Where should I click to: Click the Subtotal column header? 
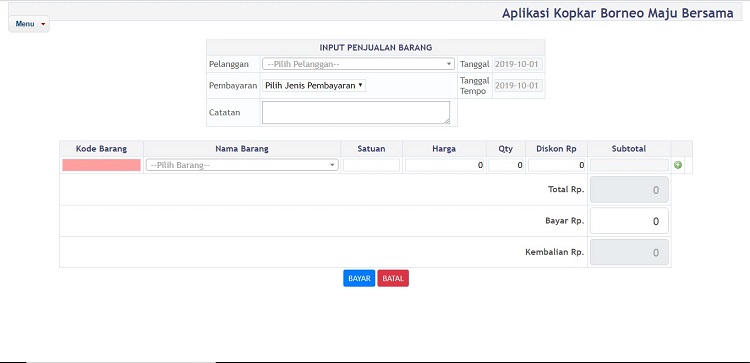pos(629,149)
